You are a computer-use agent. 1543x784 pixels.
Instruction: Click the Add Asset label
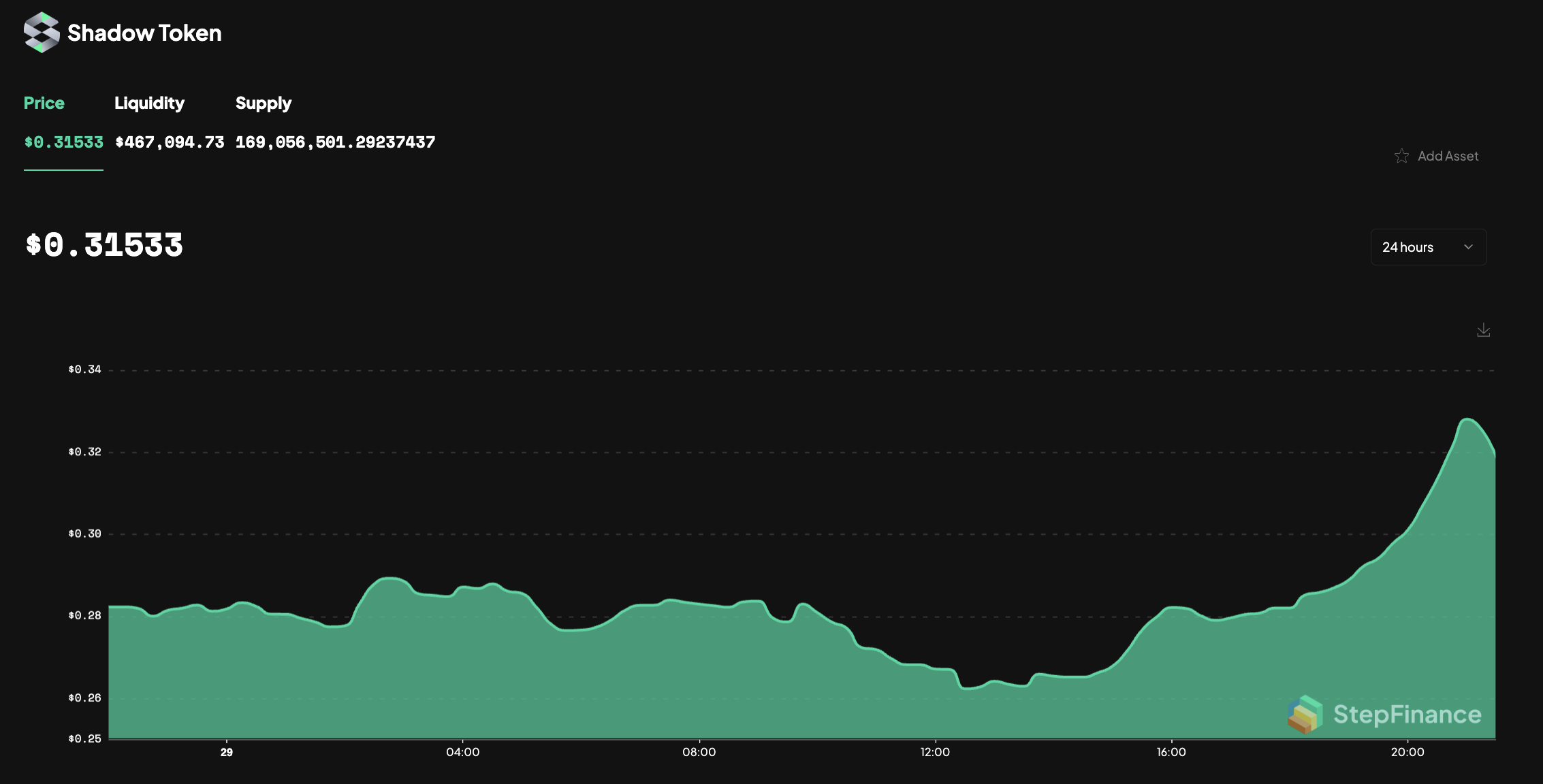pyautogui.click(x=1448, y=156)
